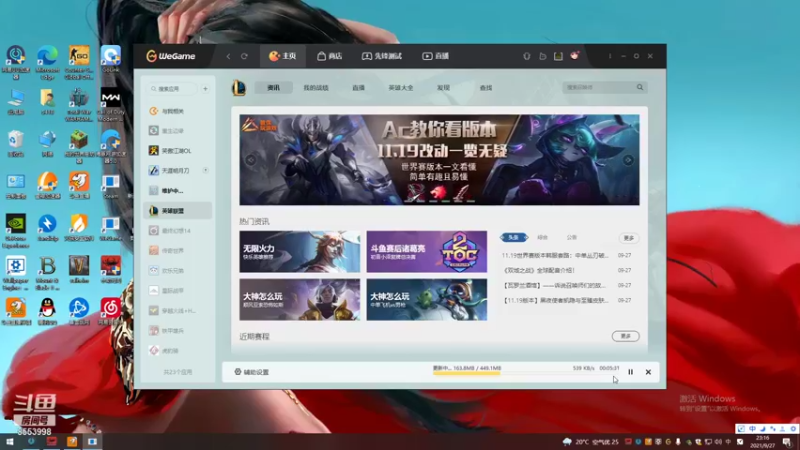Switch to the 我的战绩 tab
Screen dimensions: 800x450
click(x=316, y=88)
